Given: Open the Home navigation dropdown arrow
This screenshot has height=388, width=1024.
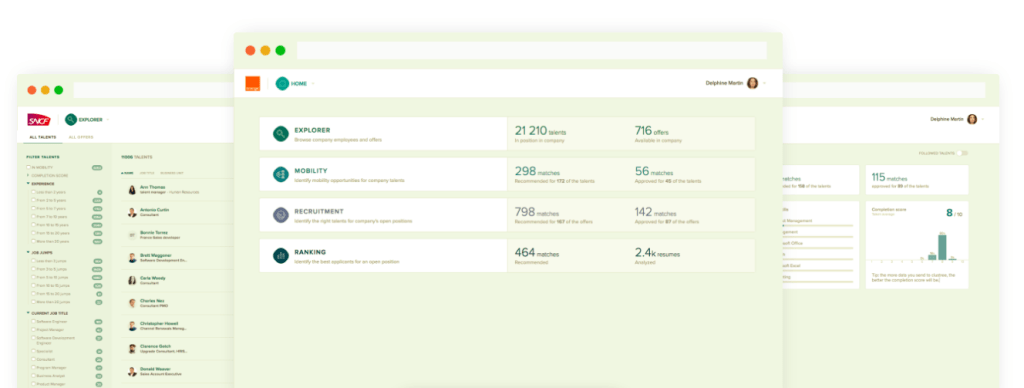Looking at the screenshot, I should [x=313, y=84].
